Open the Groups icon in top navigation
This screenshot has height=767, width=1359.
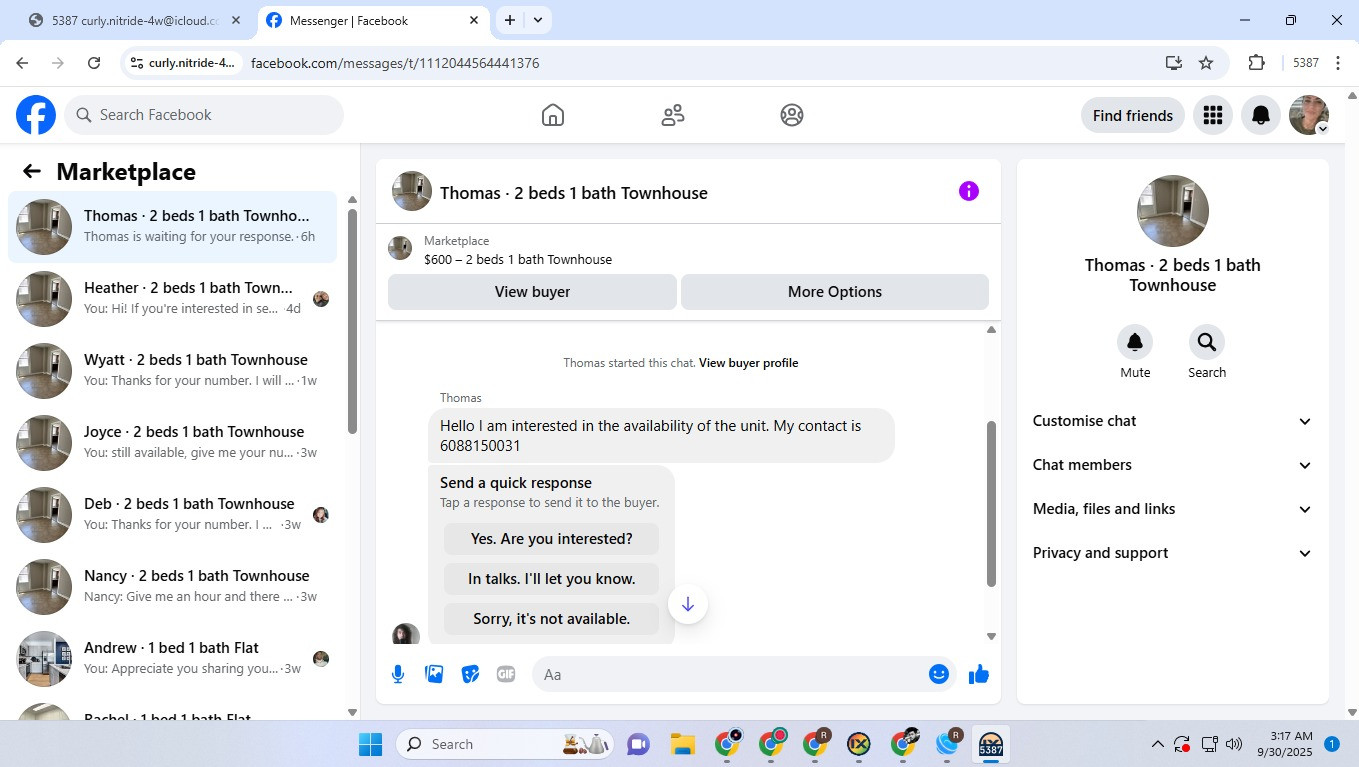792,115
